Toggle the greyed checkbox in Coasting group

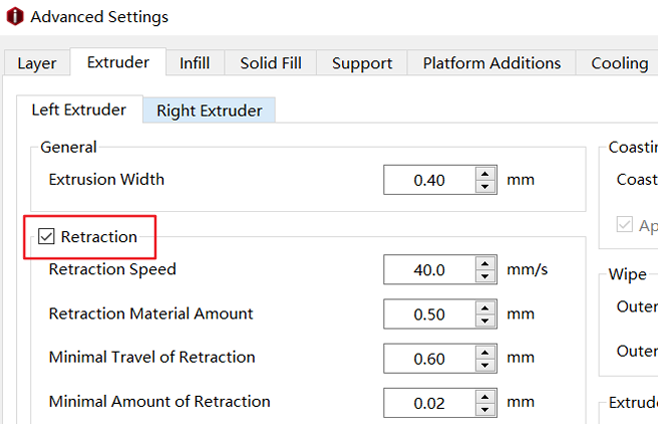[624, 224]
